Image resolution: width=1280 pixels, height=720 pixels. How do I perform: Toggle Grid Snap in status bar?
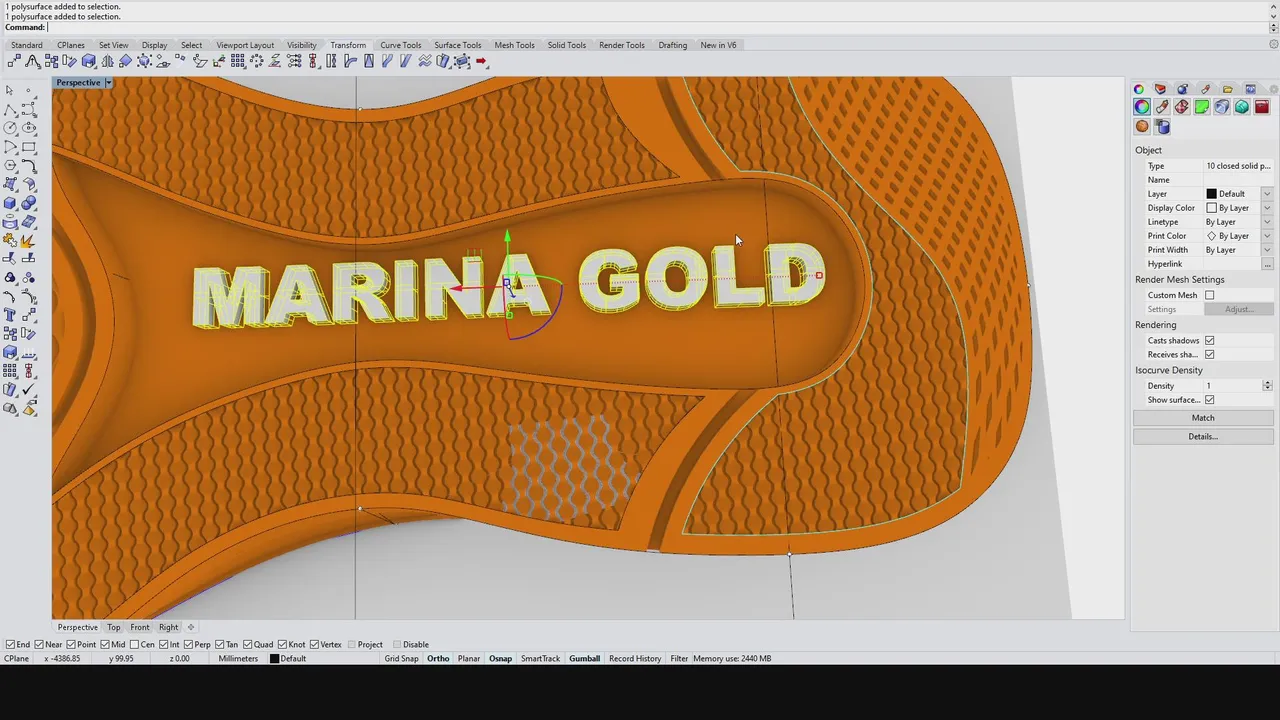pos(401,658)
